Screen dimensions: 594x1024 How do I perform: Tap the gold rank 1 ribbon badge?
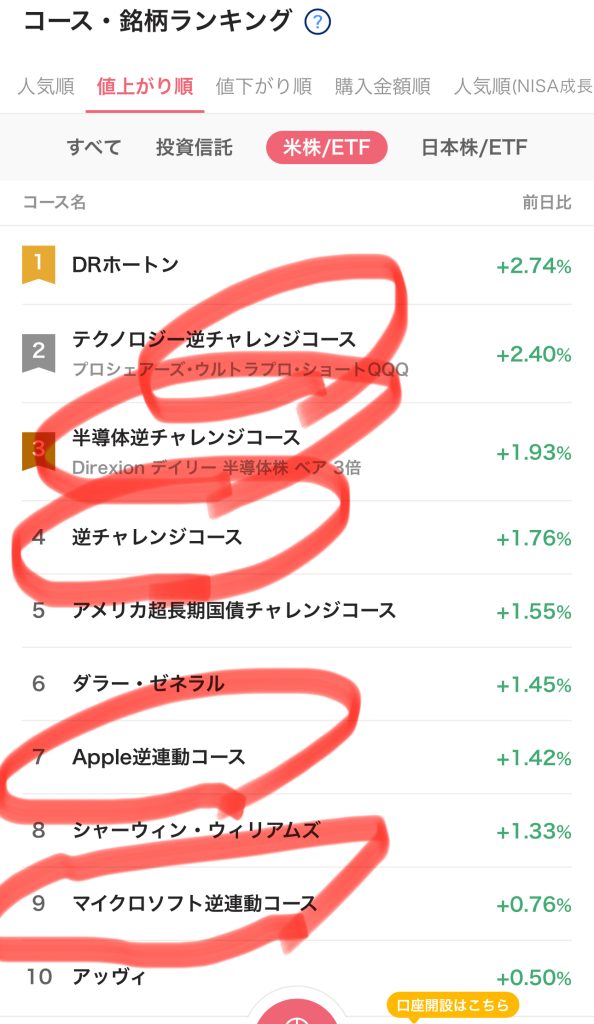click(39, 264)
